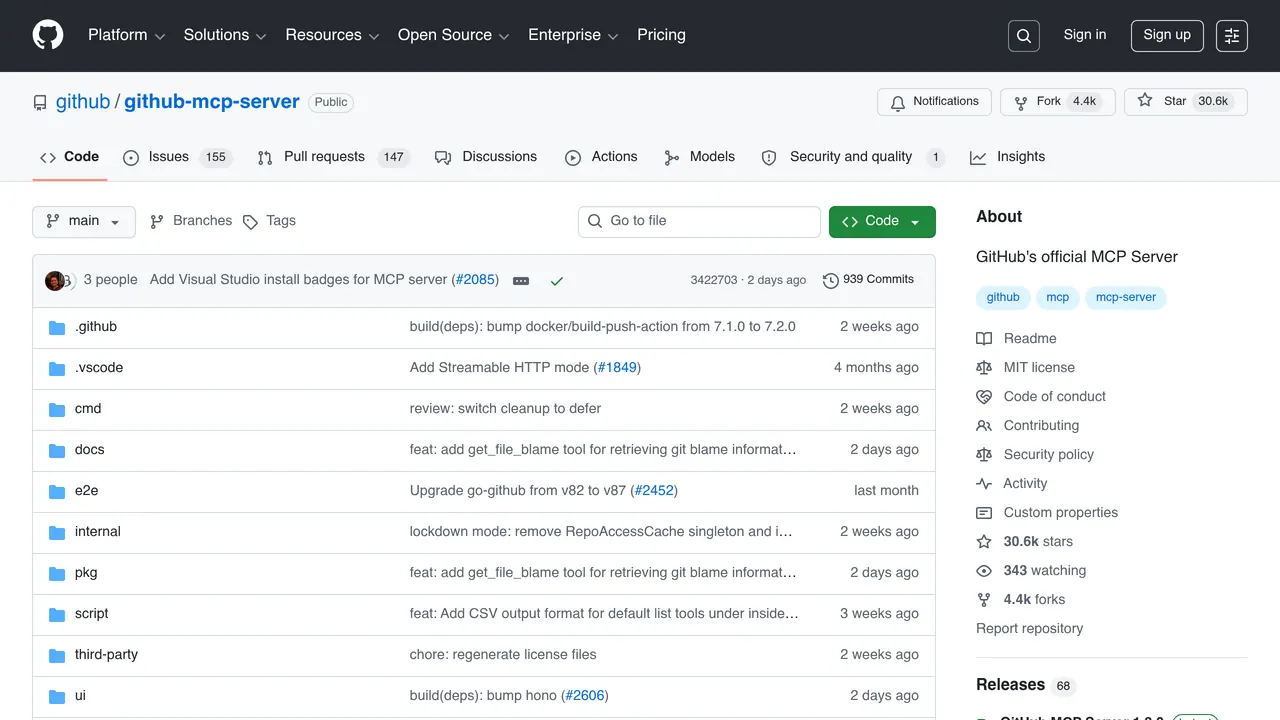Click the mcp topic tag

pyautogui.click(x=1058, y=298)
